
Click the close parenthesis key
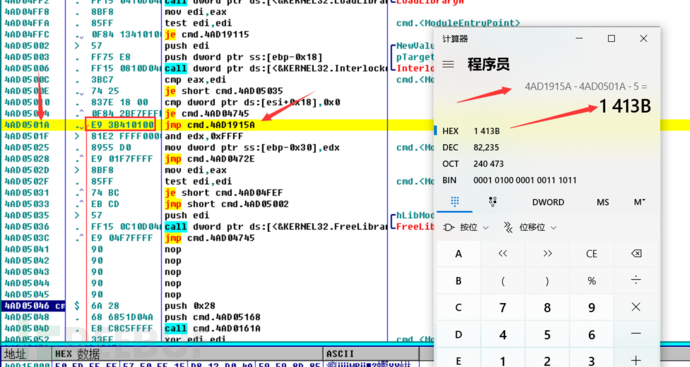pos(547,280)
